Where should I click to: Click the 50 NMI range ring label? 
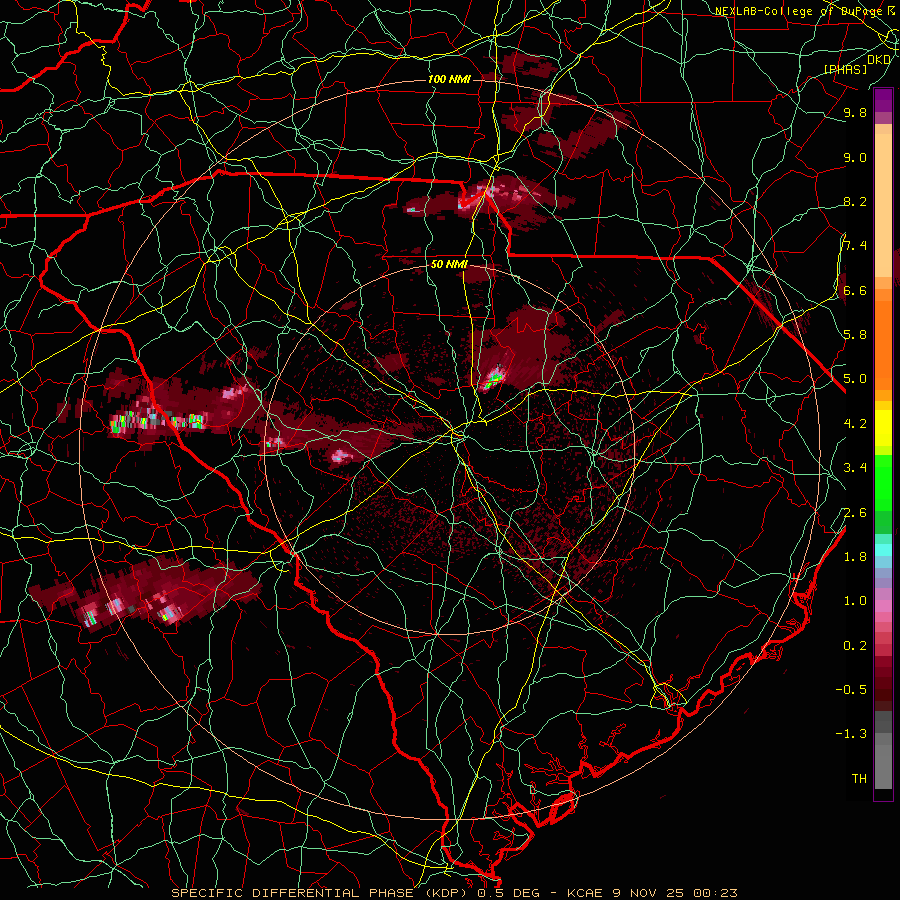pyautogui.click(x=449, y=264)
